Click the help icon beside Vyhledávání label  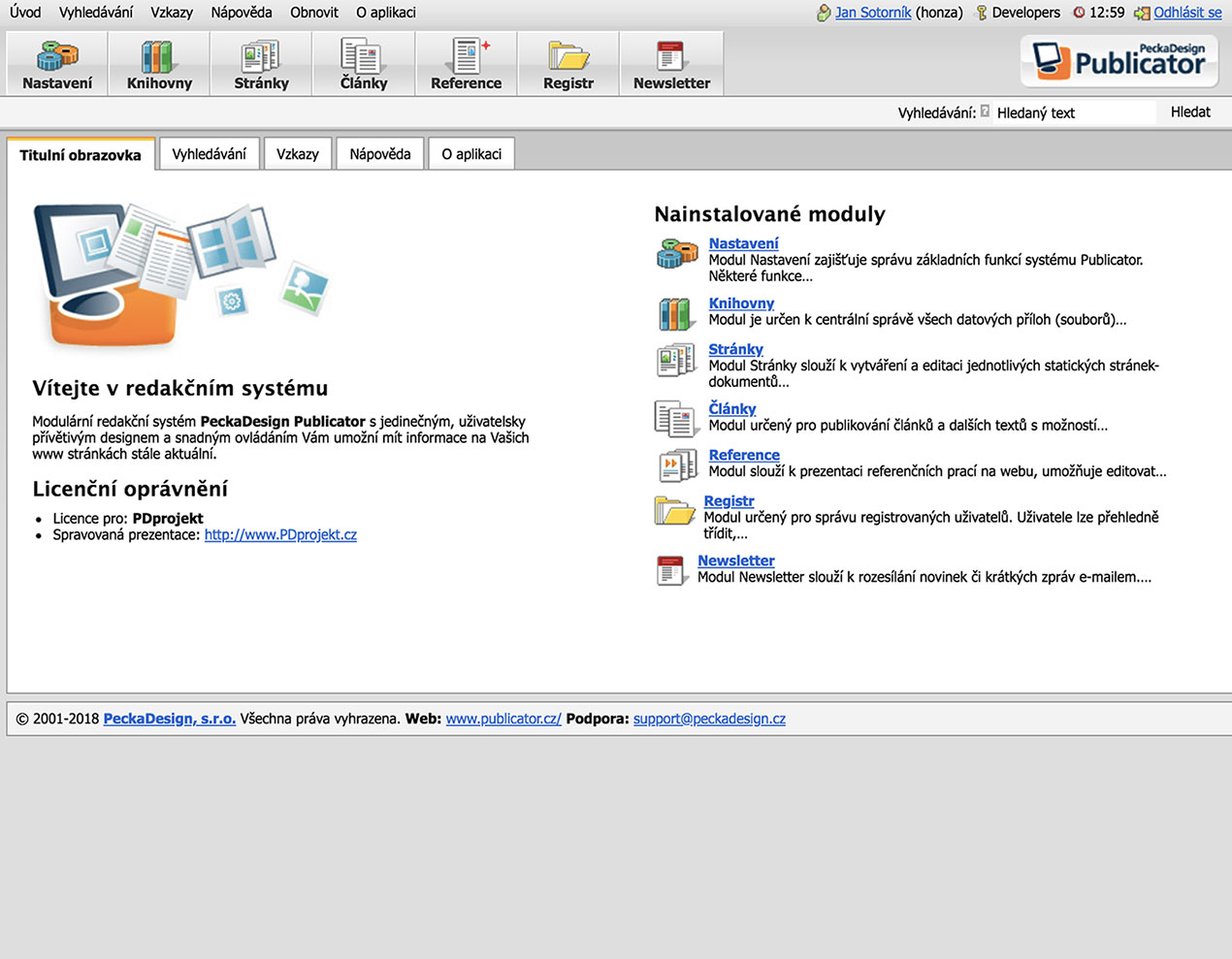[985, 112]
